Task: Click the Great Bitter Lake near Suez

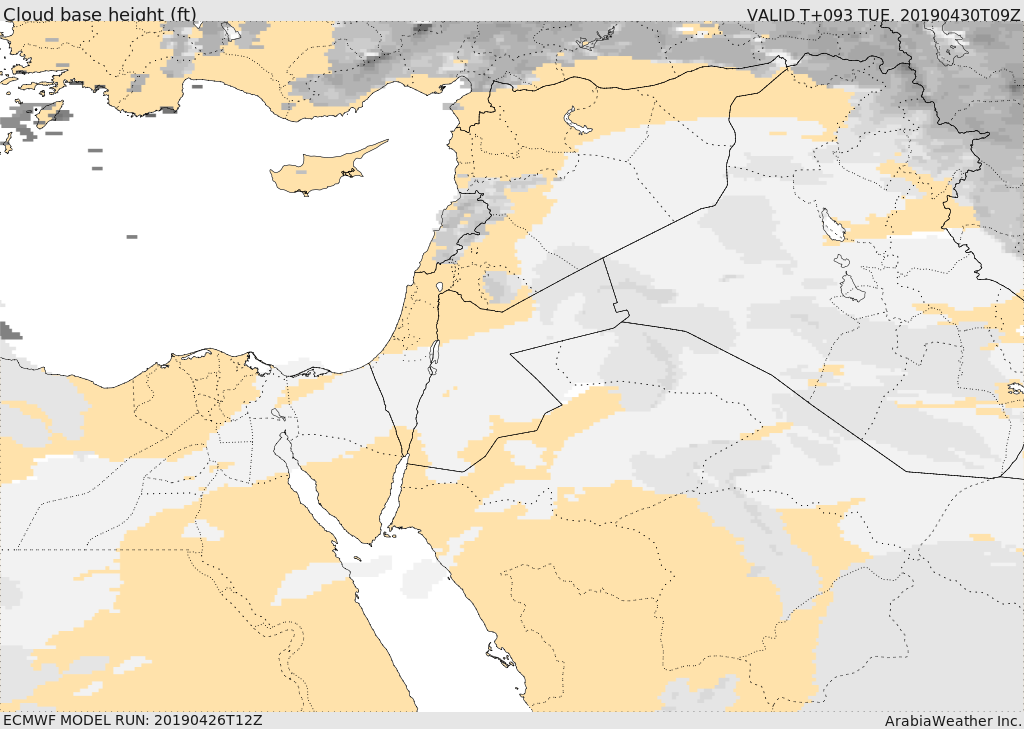Action: click(278, 414)
